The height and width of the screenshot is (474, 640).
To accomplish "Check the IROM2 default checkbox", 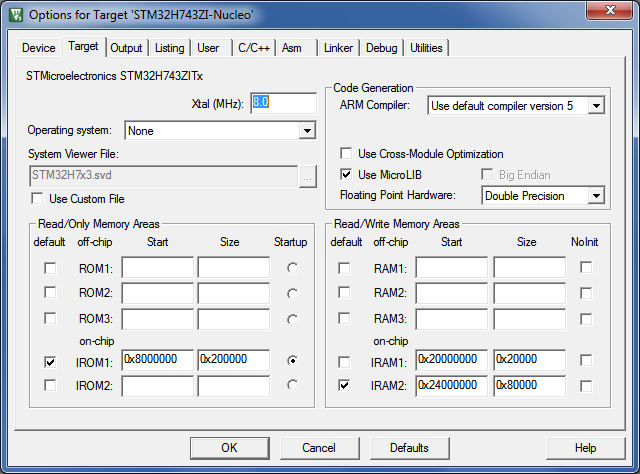I will point(50,385).
